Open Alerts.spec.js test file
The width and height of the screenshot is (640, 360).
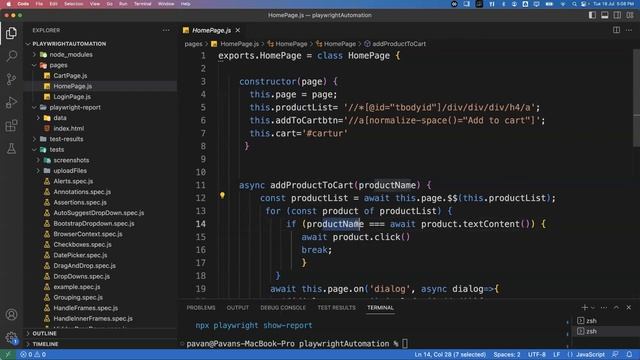click(x=73, y=181)
